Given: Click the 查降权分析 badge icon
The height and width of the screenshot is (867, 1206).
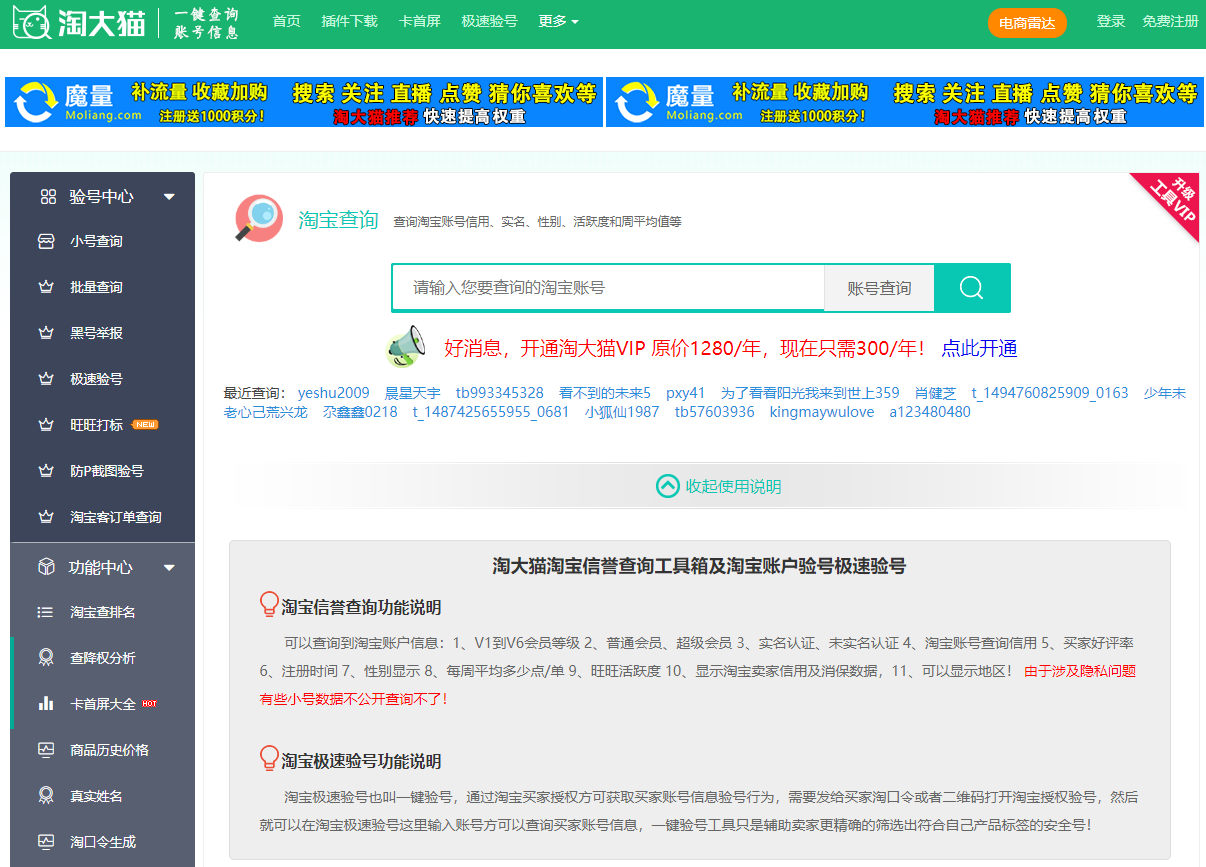Looking at the screenshot, I should [x=45, y=658].
